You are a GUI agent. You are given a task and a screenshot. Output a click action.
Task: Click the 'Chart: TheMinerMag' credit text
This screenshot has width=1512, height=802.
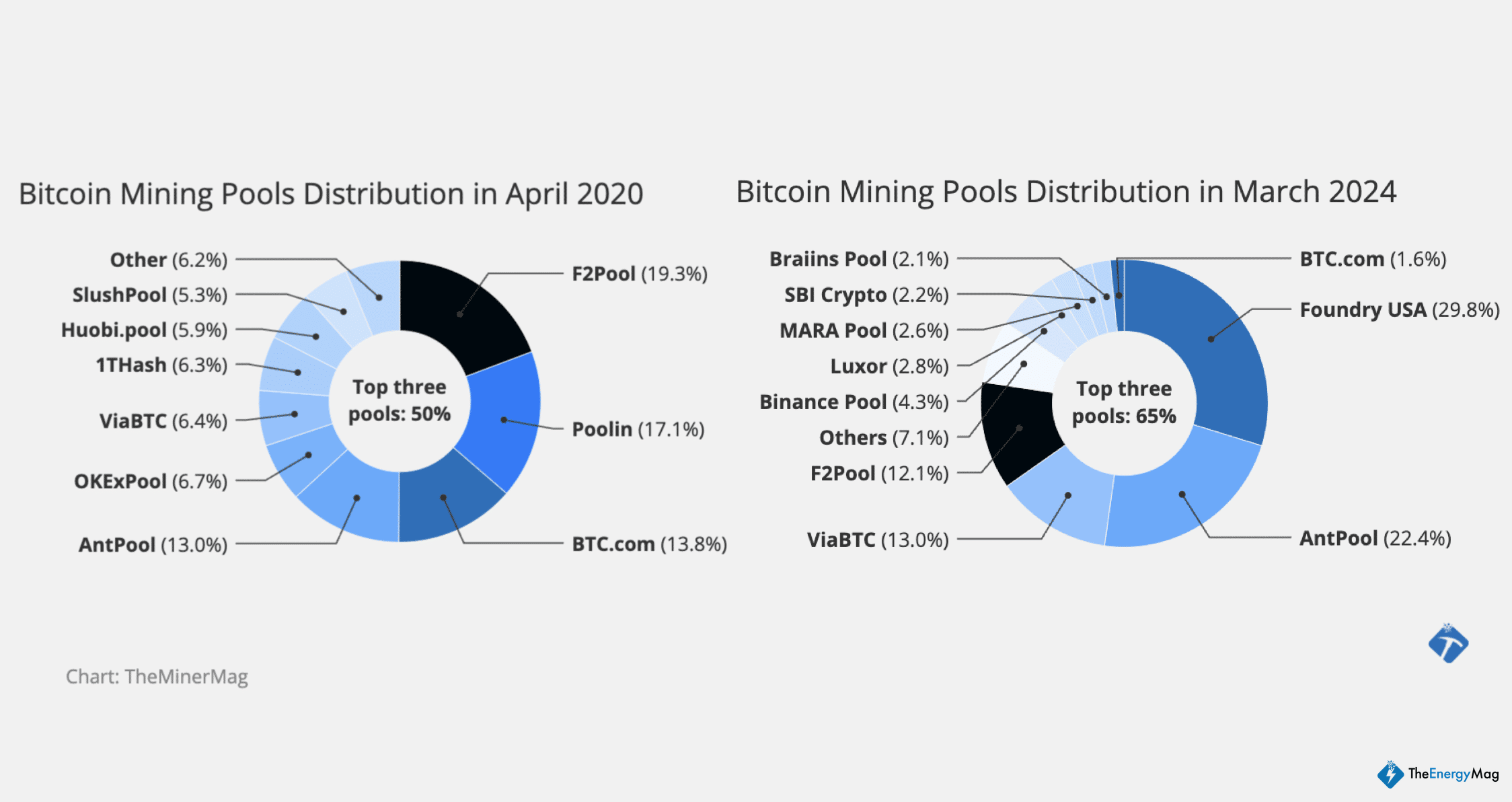pos(157,676)
